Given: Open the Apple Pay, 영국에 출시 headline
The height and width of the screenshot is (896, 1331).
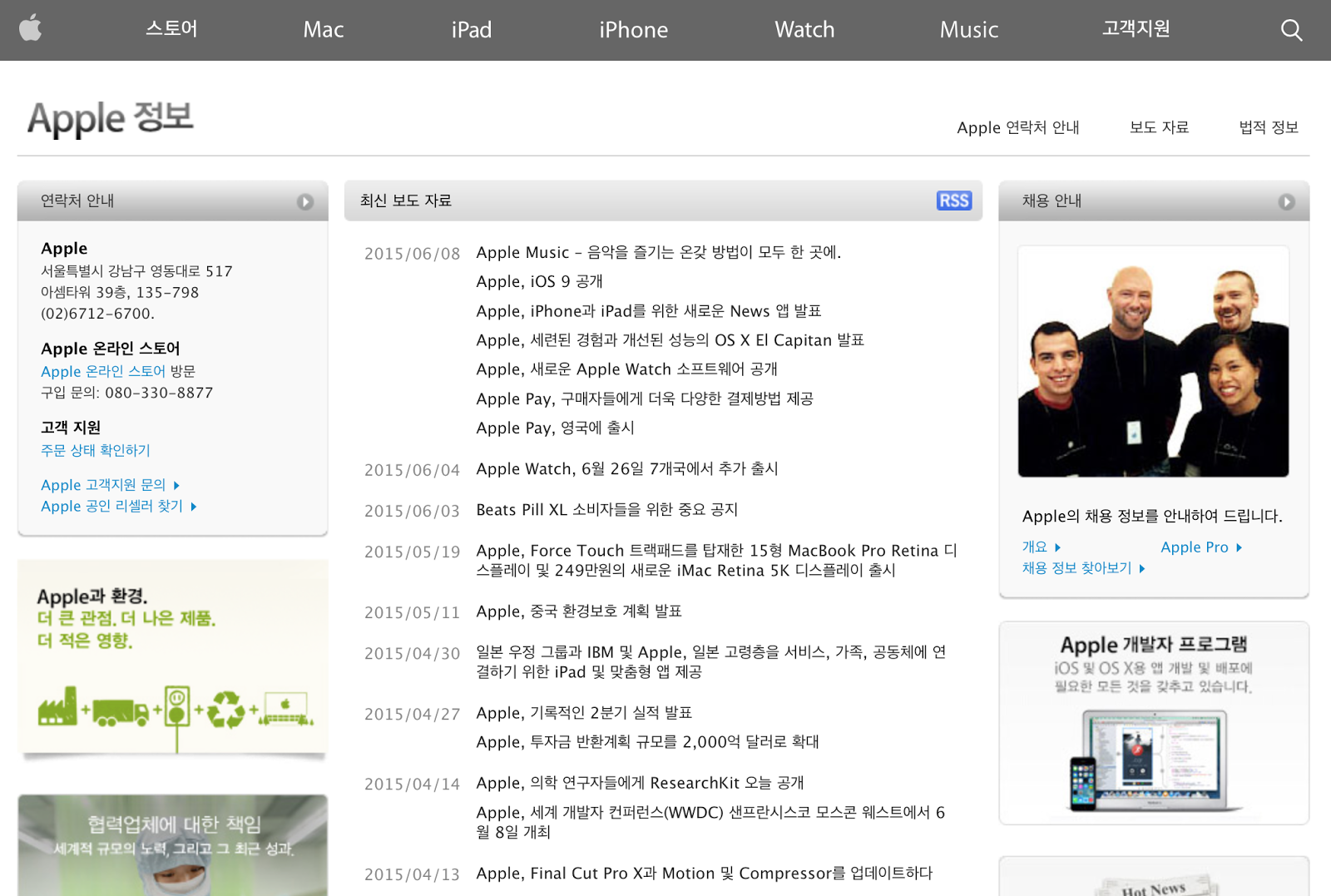Looking at the screenshot, I should pyautogui.click(x=555, y=428).
